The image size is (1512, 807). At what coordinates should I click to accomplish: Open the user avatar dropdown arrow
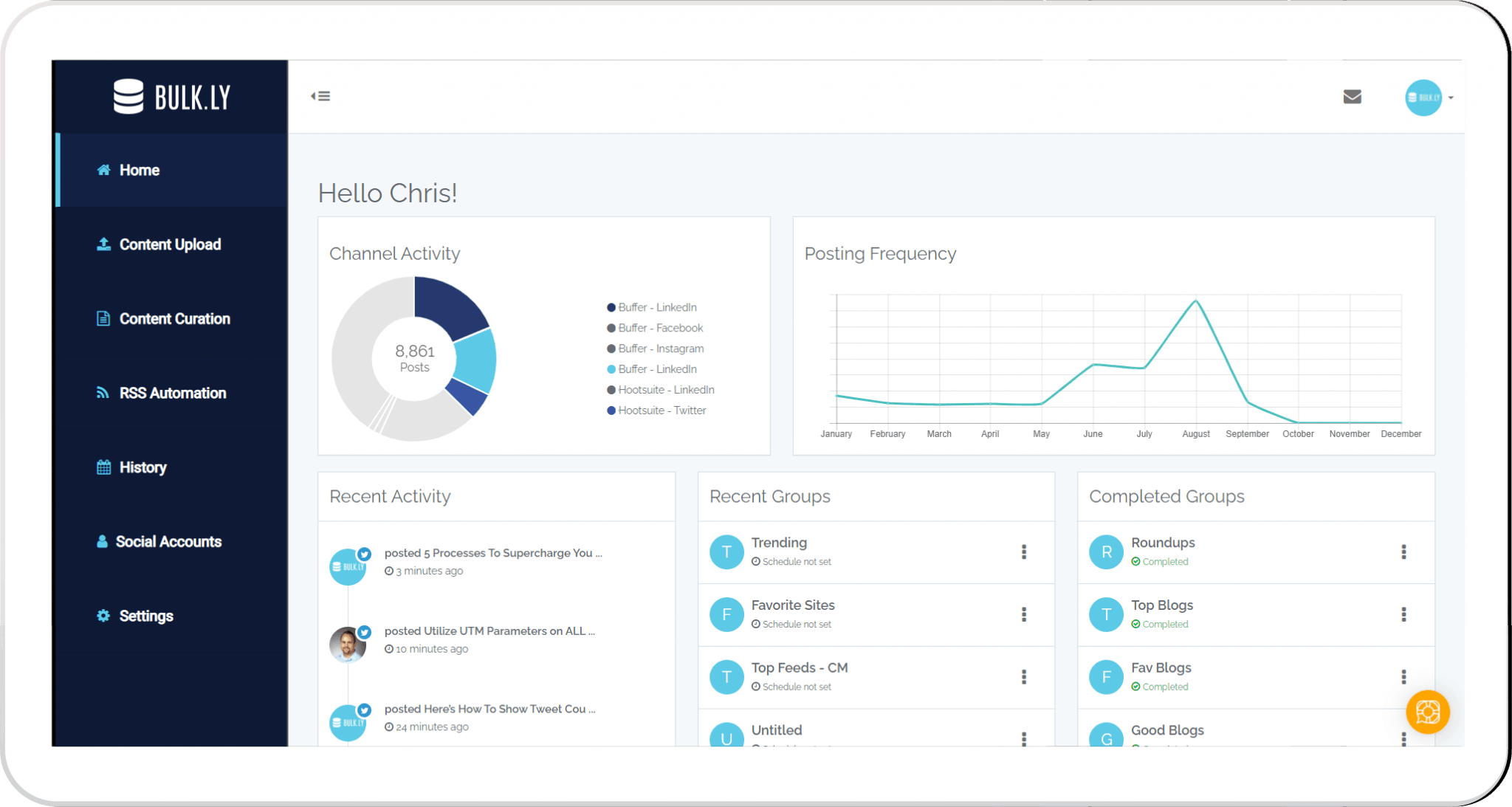[1451, 97]
